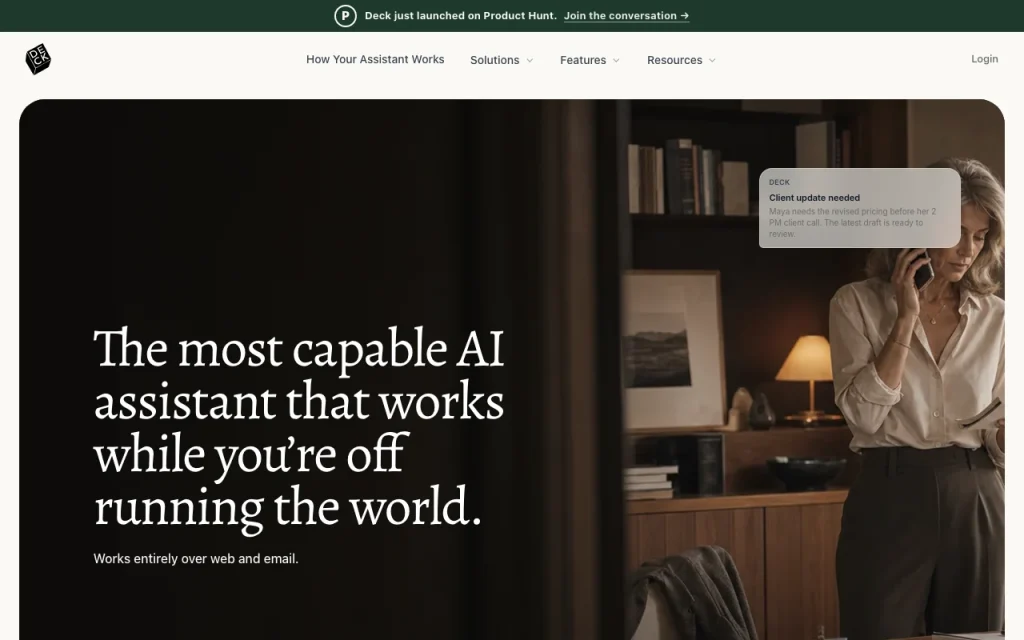Image resolution: width=1024 pixels, height=640 pixels.
Task: Click the Login link
Action: coord(984,59)
